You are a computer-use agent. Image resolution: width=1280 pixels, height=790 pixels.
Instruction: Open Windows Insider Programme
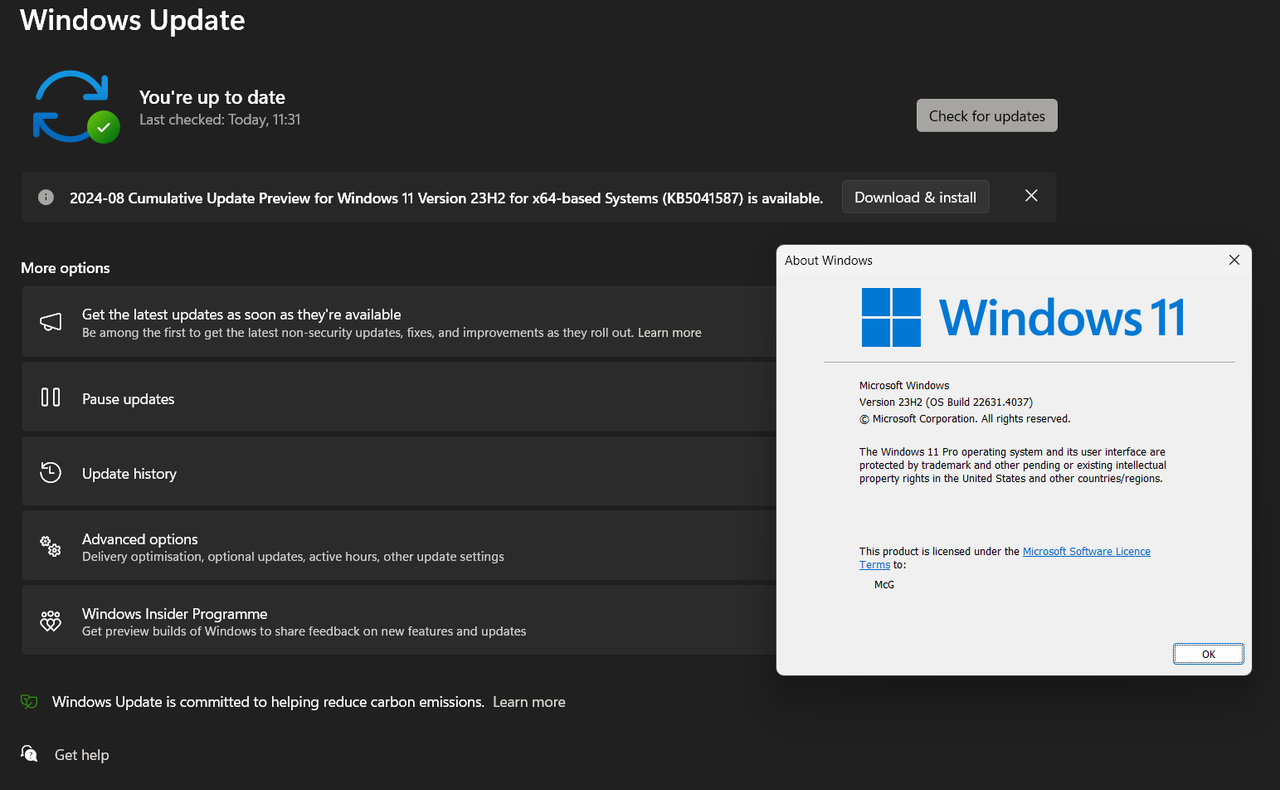coord(398,621)
